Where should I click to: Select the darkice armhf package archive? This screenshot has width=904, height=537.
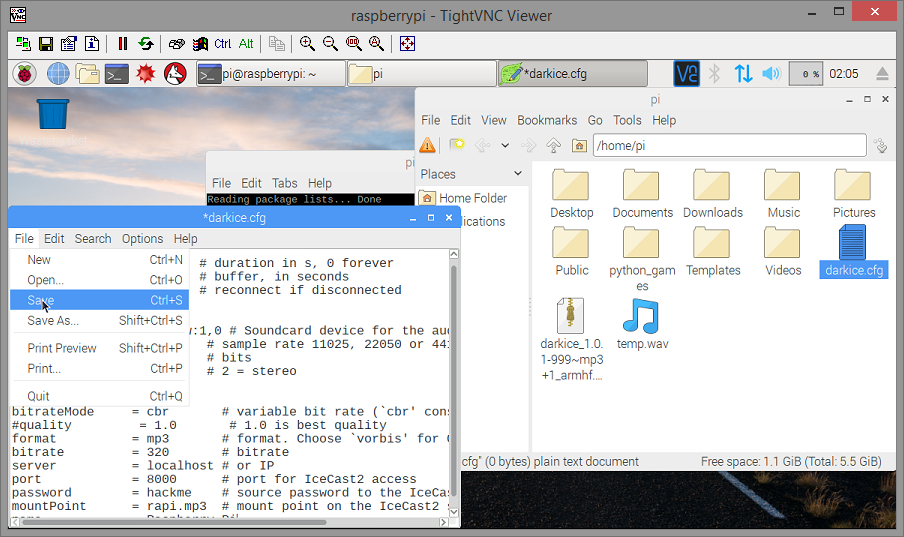[x=571, y=339]
